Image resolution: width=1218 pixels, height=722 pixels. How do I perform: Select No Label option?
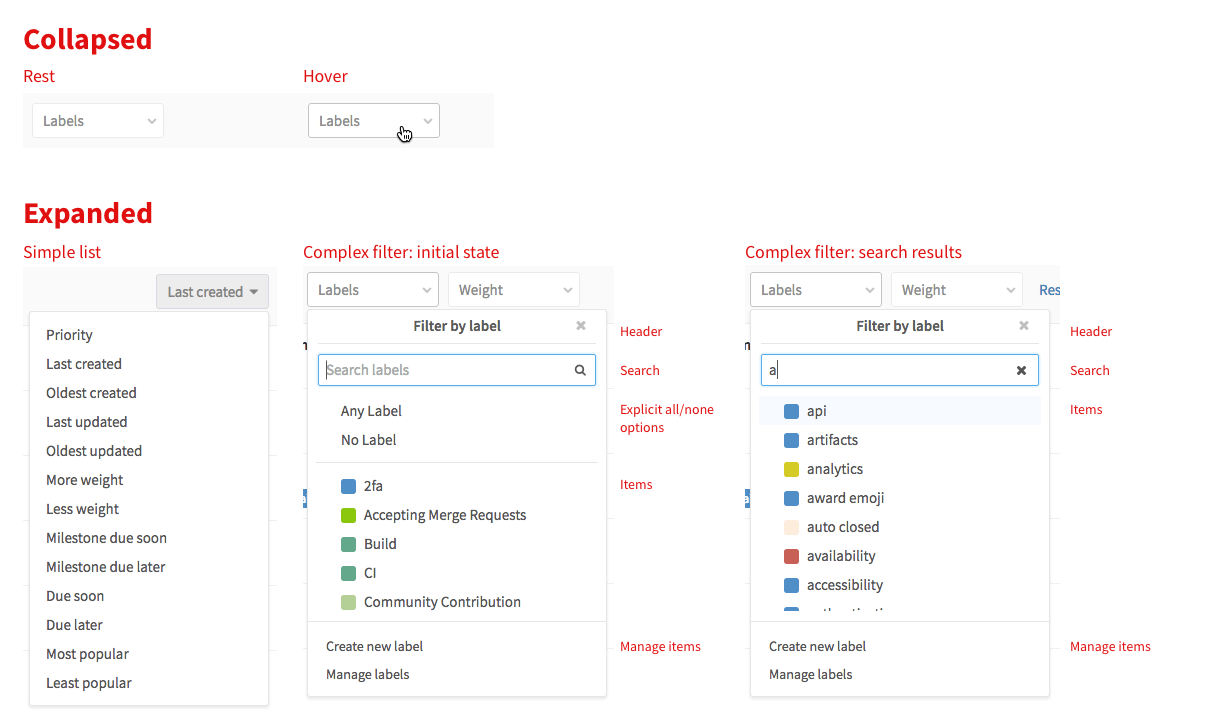(x=369, y=439)
